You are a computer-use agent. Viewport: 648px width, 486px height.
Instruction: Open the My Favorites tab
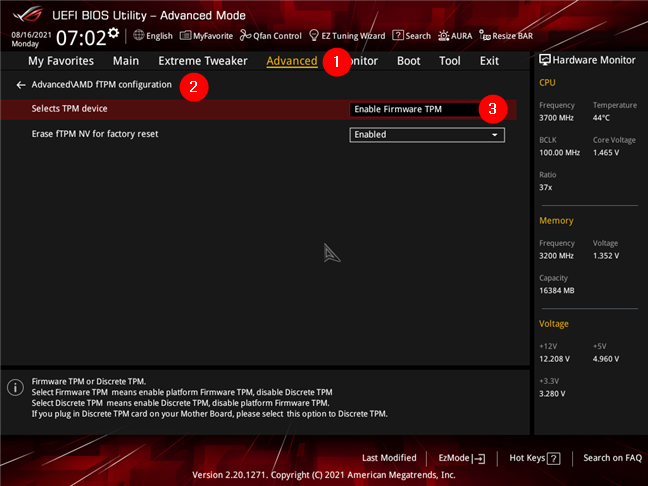coord(61,61)
